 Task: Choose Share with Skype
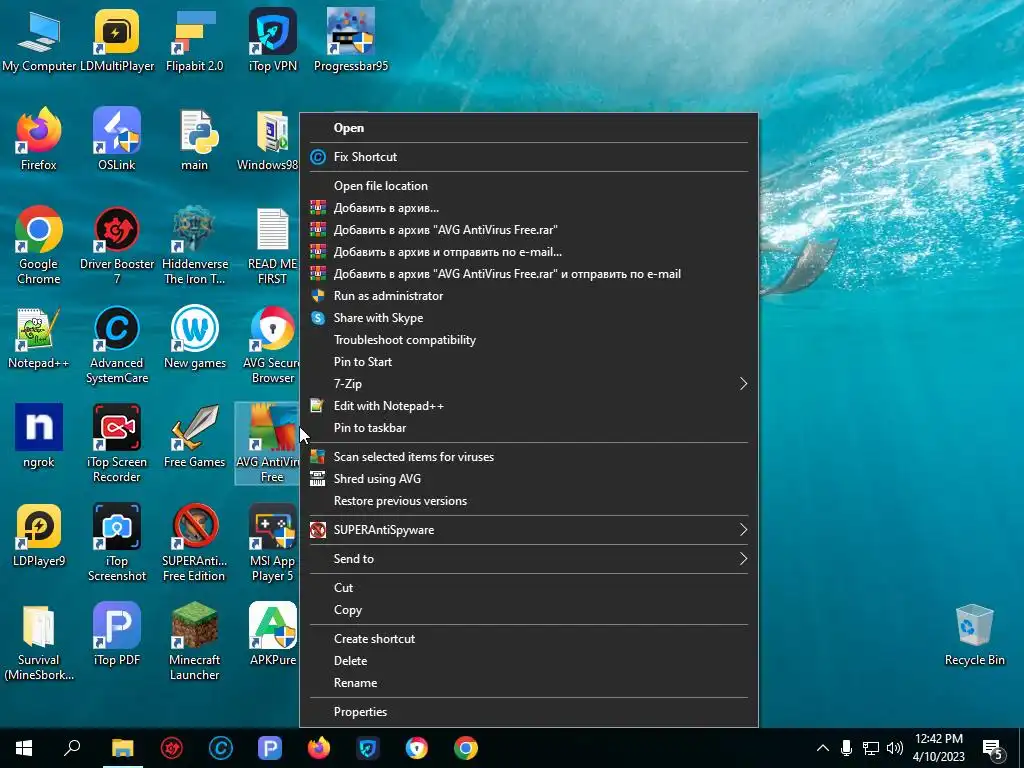[528, 318]
